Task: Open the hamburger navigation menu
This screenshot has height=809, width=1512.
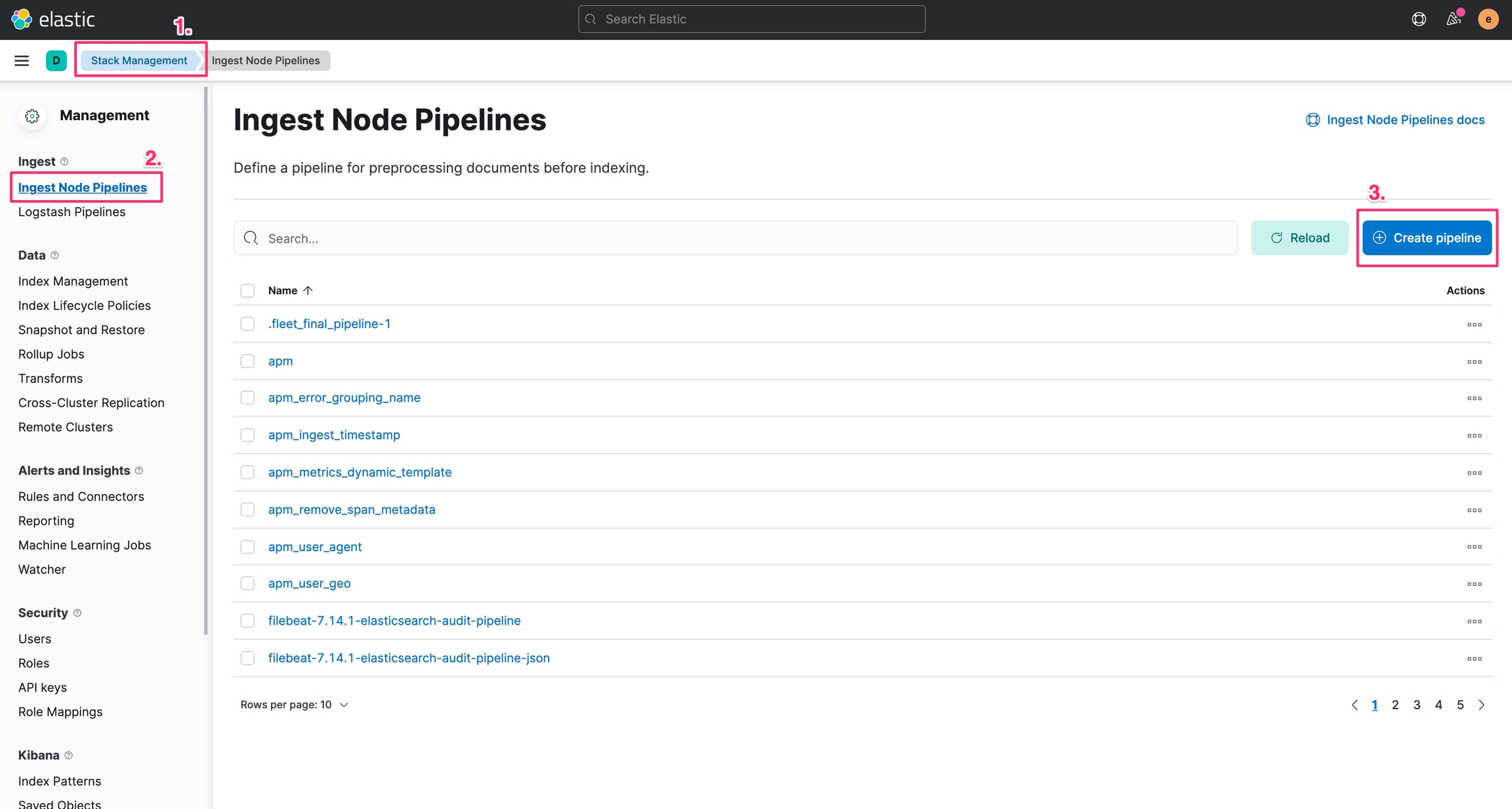Action: pyautogui.click(x=22, y=60)
